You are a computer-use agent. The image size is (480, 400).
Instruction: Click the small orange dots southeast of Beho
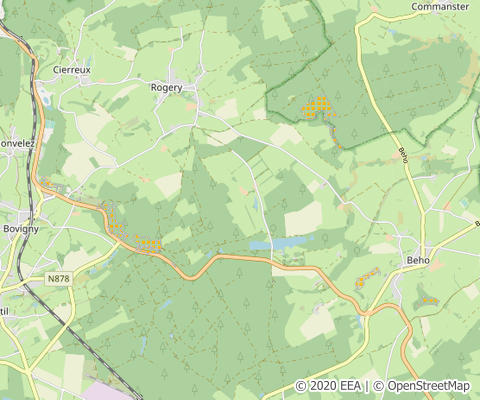pyautogui.click(x=427, y=301)
